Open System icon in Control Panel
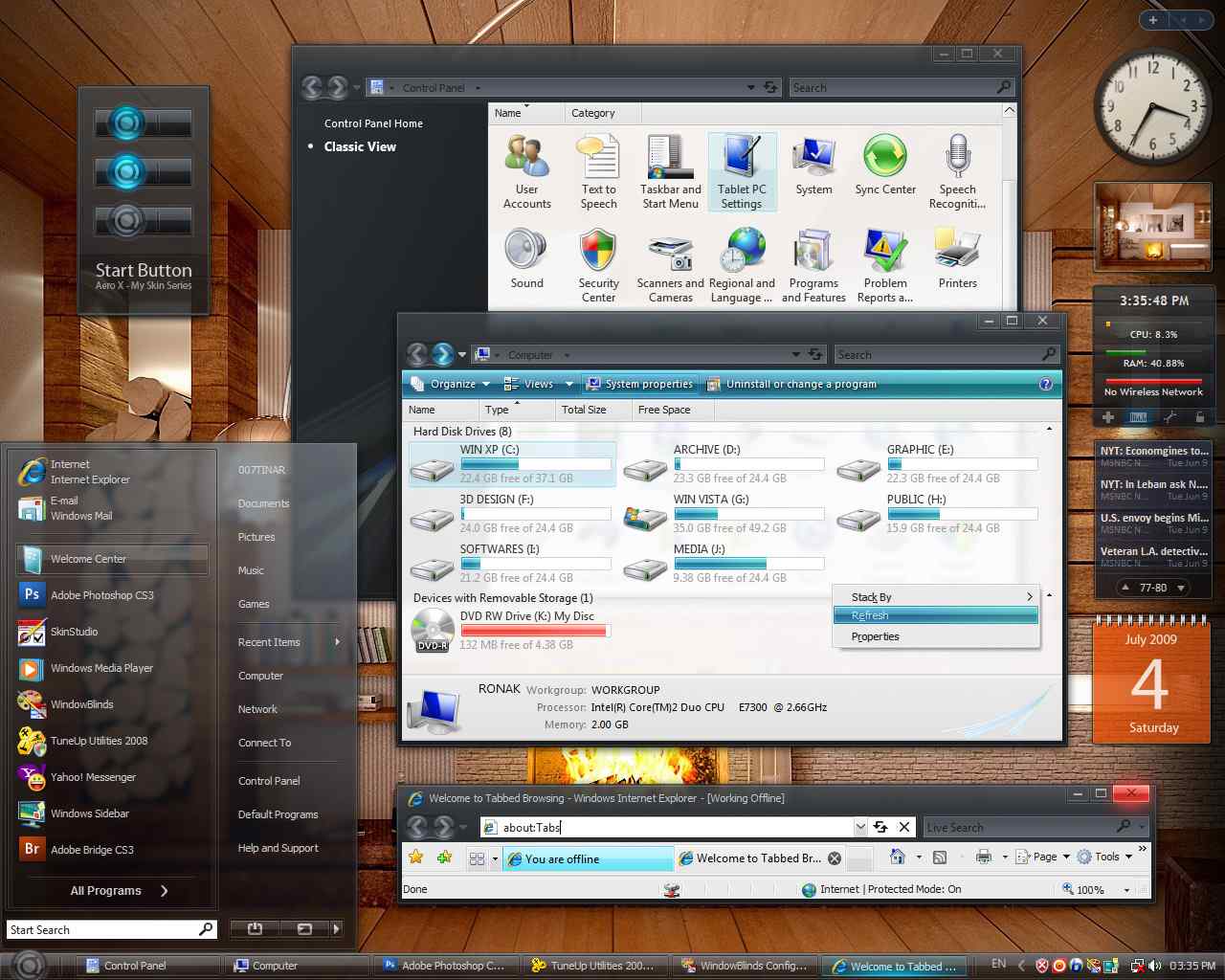Image resolution: width=1225 pixels, height=980 pixels. 813,166
